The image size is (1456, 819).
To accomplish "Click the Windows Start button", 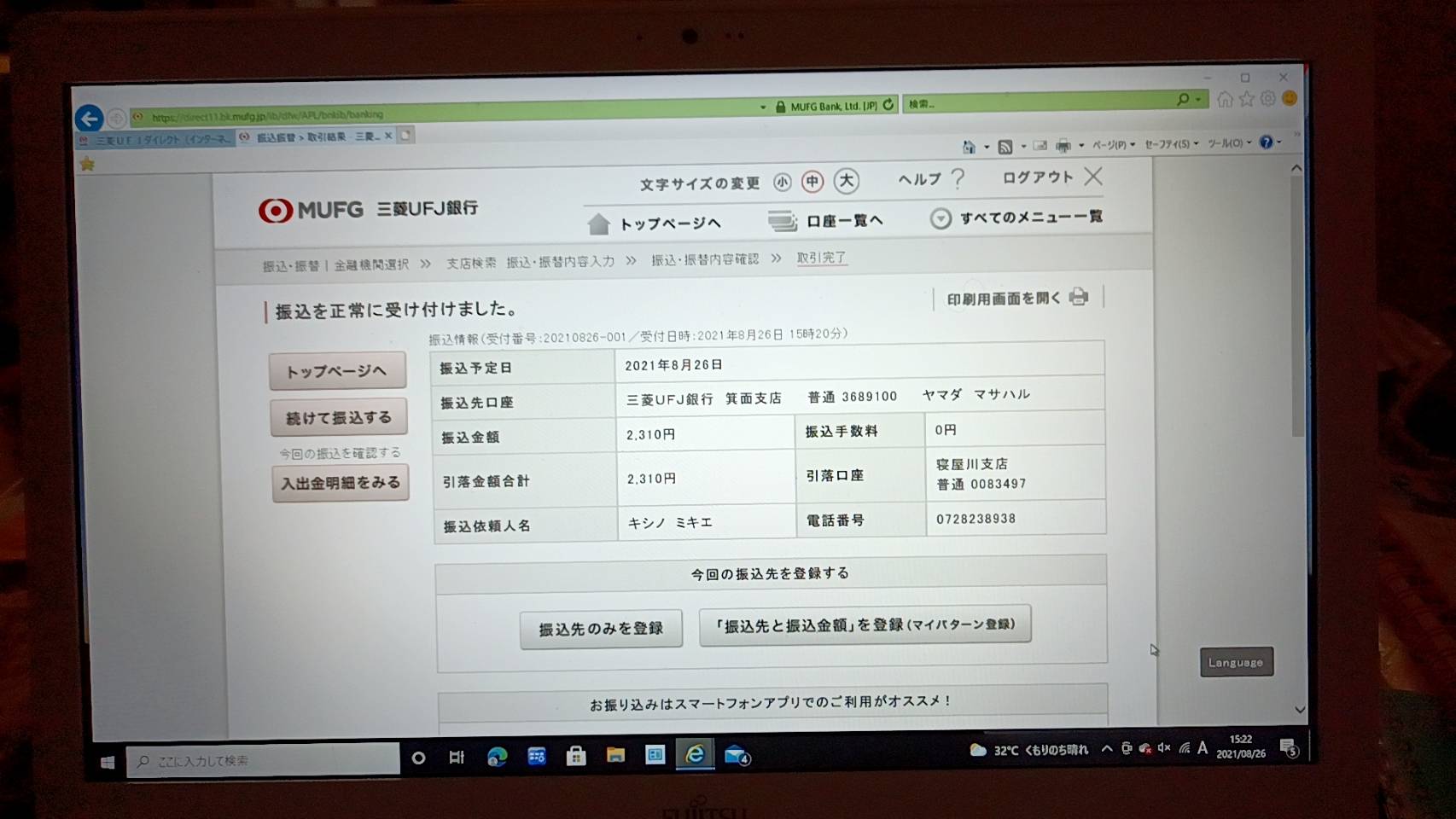I will click(x=108, y=762).
